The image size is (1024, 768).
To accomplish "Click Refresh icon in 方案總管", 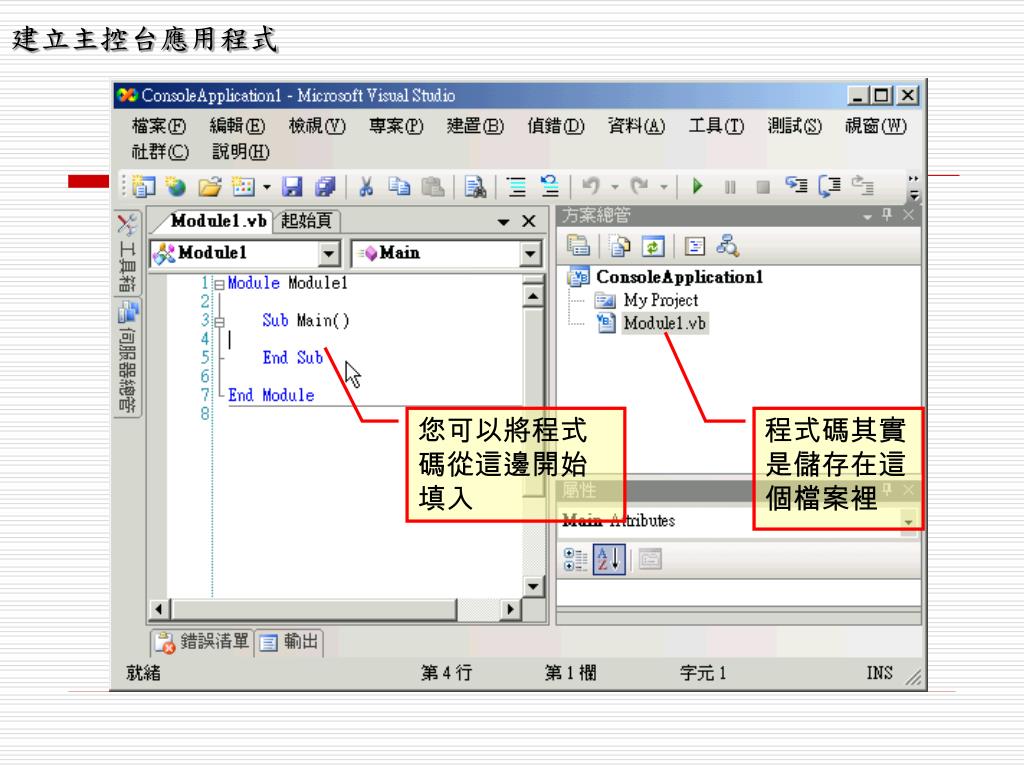I will [x=652, y=246].
